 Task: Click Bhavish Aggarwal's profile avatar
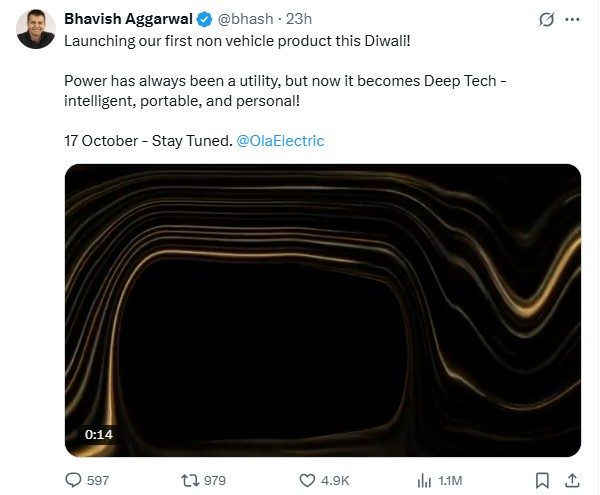35,28
